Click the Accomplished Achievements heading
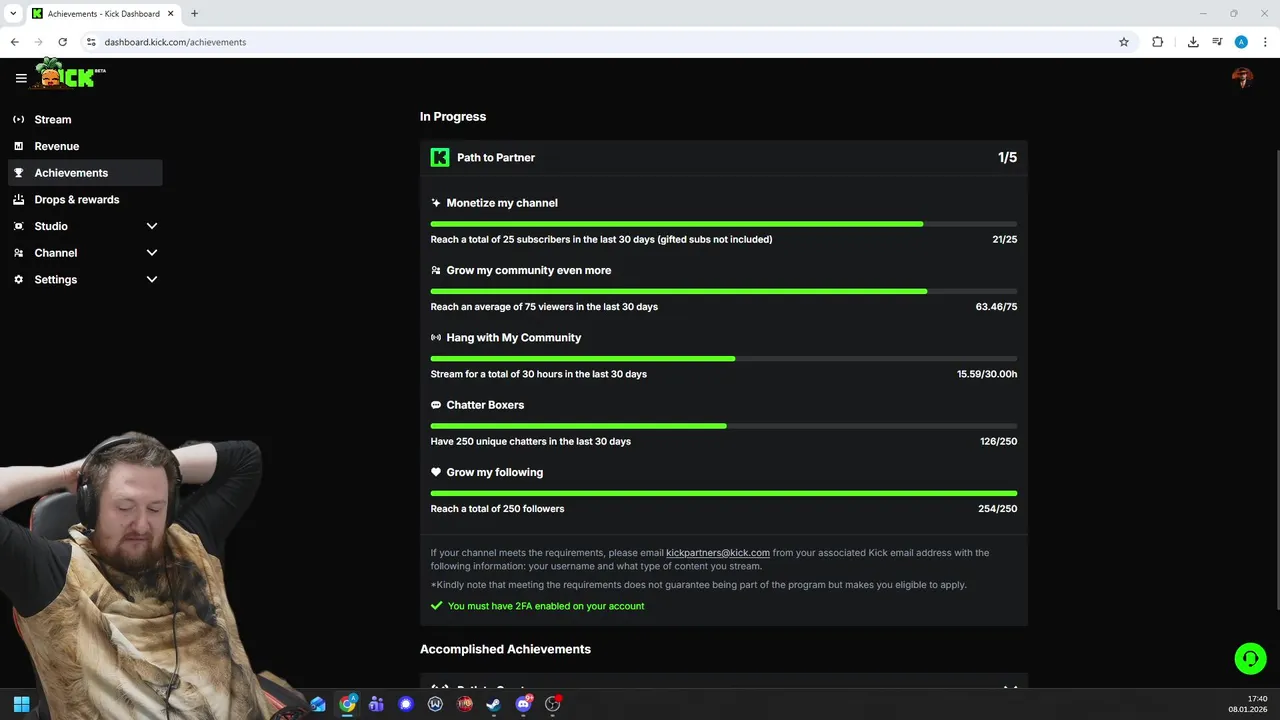1280x720 pixels. coord(505,649)
